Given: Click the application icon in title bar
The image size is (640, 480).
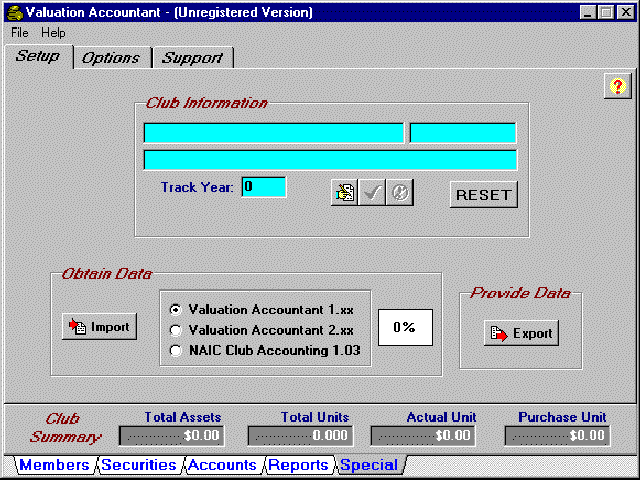Looking at the screenshot, I should pos(13,13).
